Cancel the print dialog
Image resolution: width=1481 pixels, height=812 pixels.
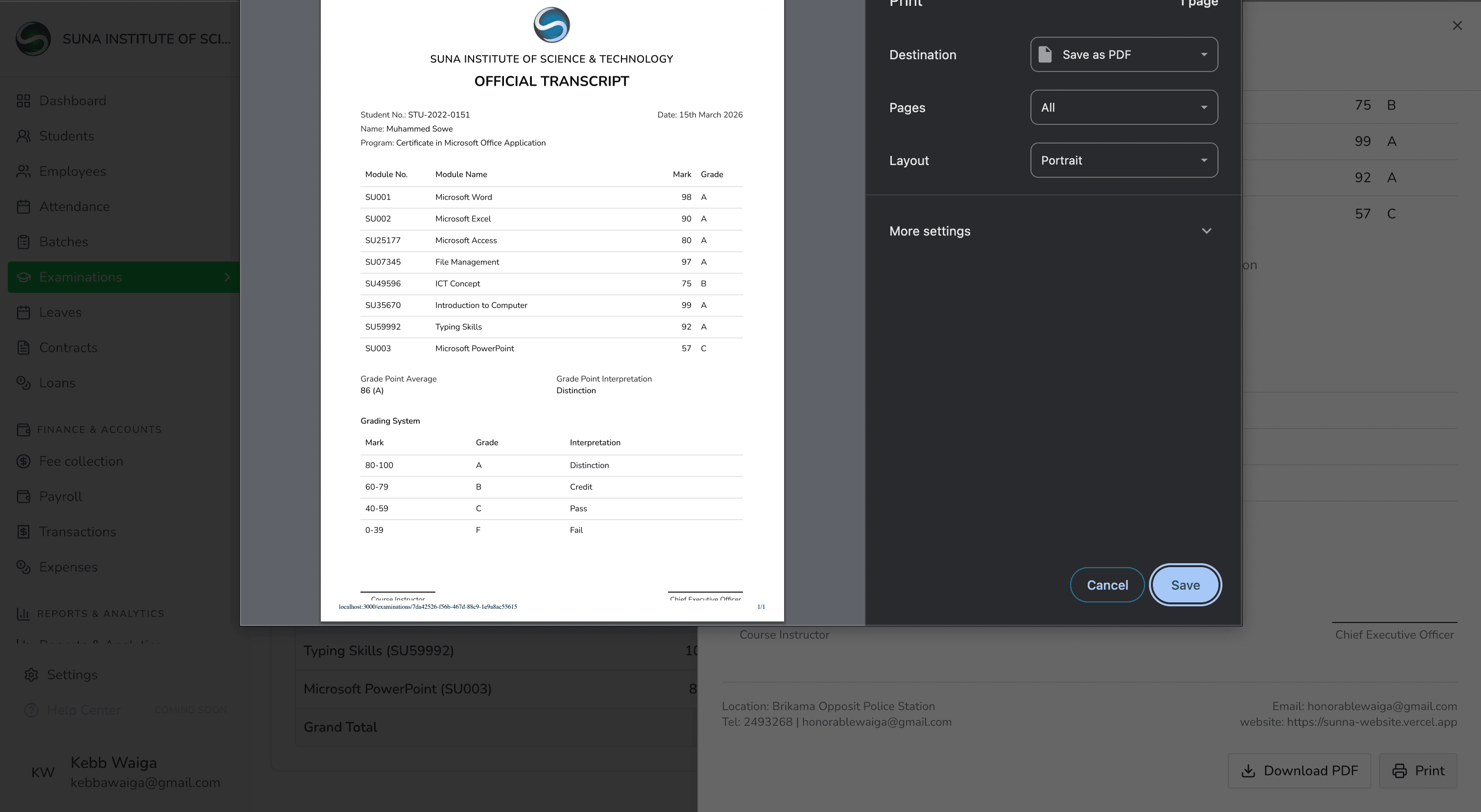click(x=1107, y=585)
